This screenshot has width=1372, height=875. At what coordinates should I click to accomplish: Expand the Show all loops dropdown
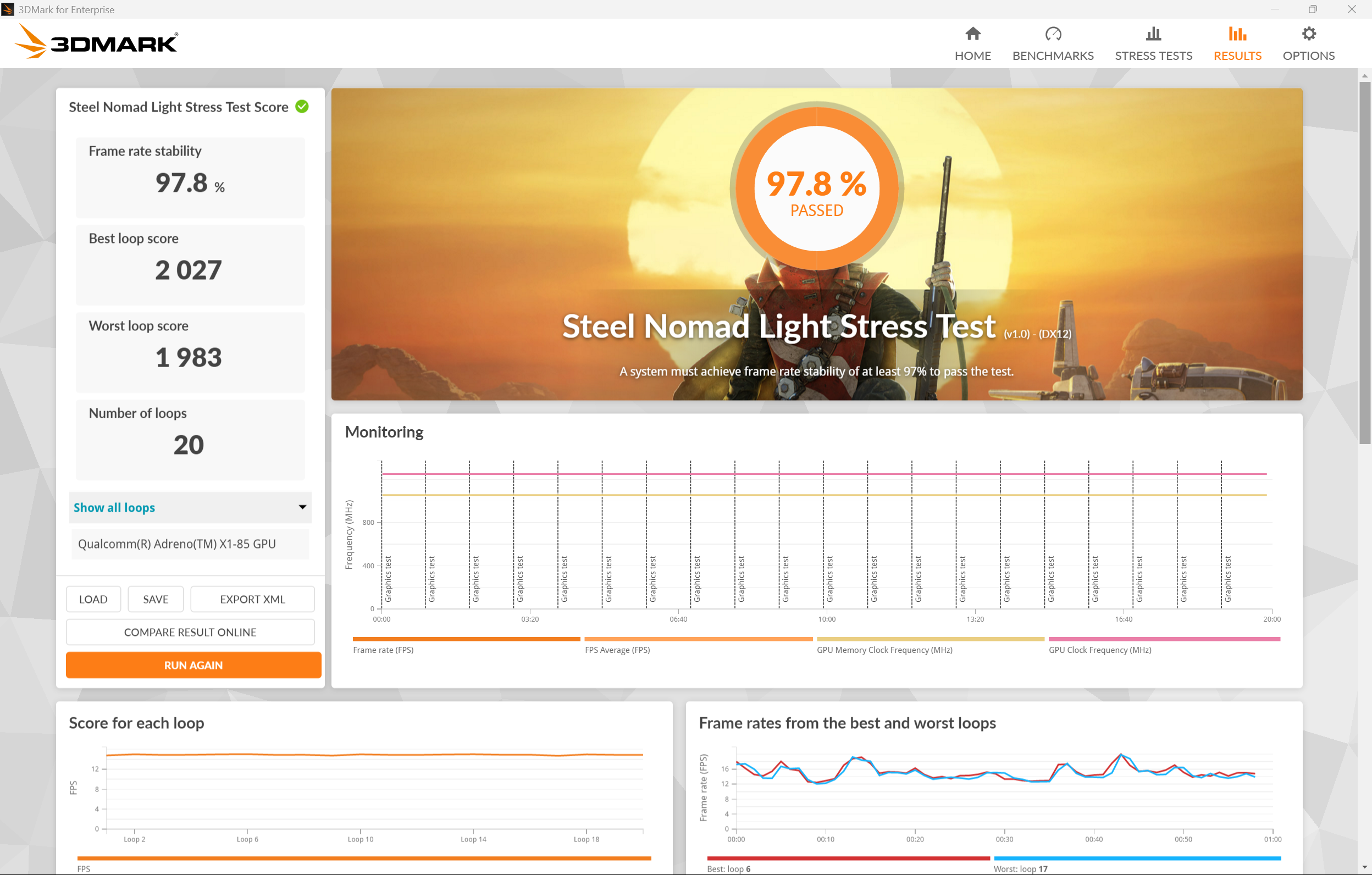click(x=114, y=507)
